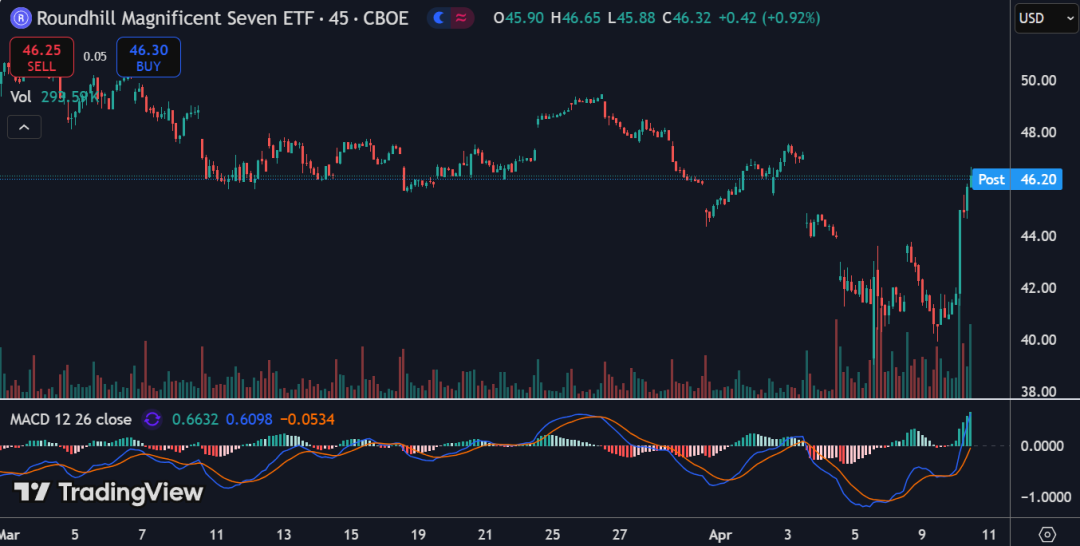Click the SELL 46.25 button
The width and height of the screenshot is (1080, 546).
point(41,57)
